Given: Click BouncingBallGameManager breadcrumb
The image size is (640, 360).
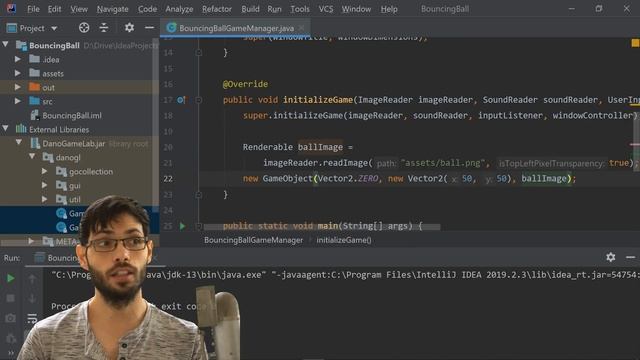Looking at the screenshot, I should coord(253,240).
